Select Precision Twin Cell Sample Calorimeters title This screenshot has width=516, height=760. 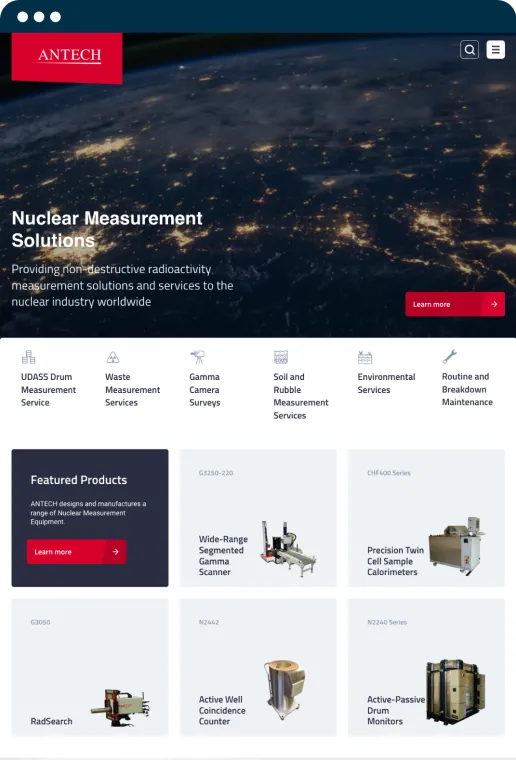tap(395, 561)
